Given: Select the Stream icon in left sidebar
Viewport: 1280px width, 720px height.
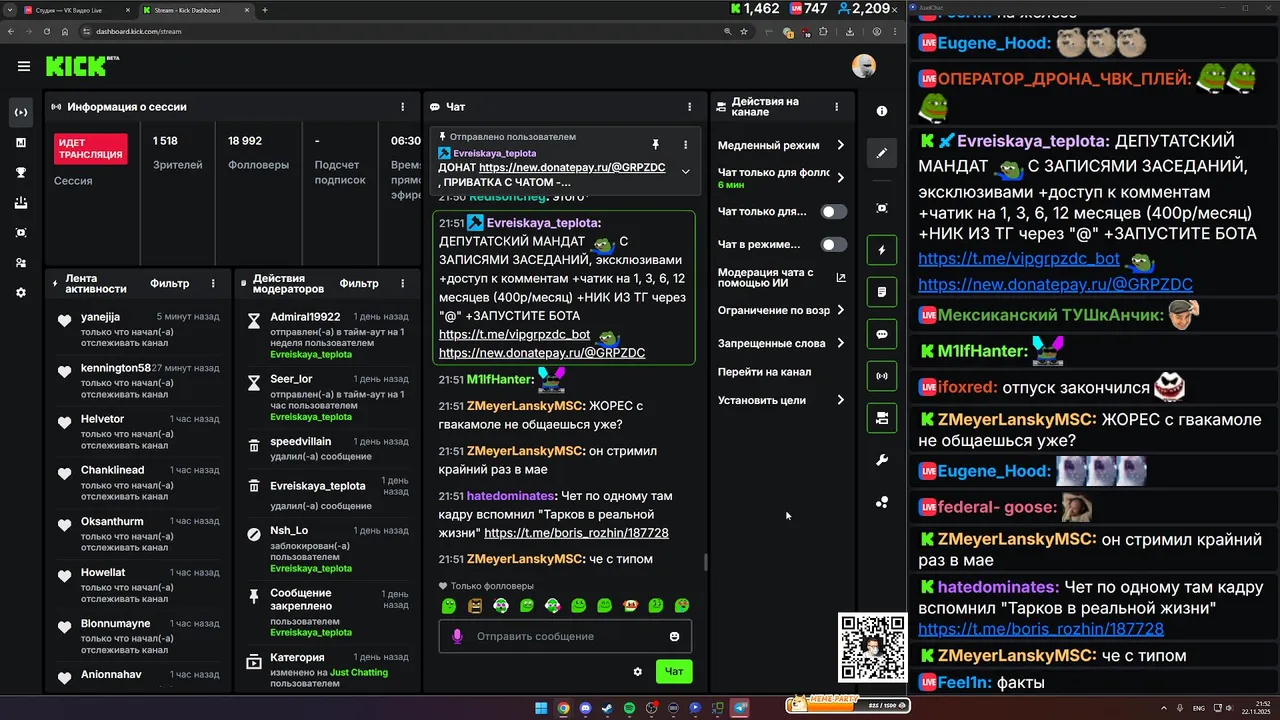Looking at the screenshot, I should tap(21, 112).
